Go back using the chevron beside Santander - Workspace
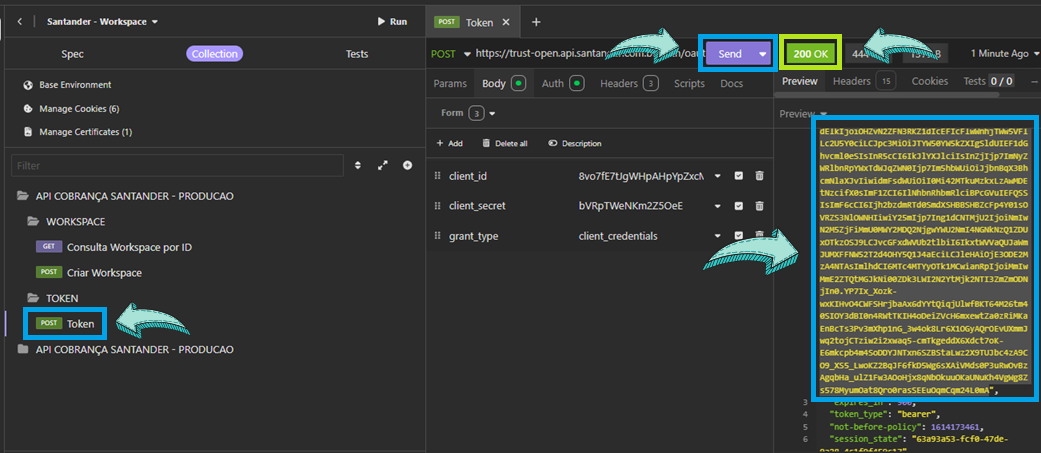This screenshot has height=453, width=1041. coord(19,22)
